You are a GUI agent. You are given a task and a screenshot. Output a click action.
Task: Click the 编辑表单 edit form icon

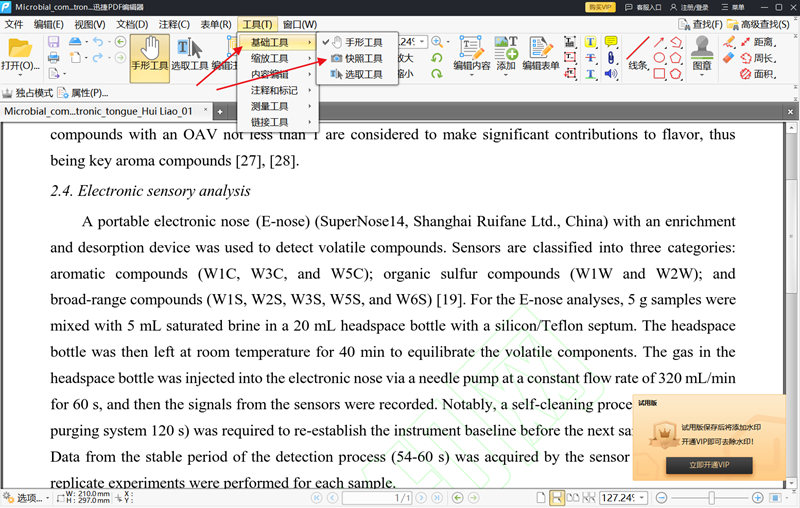click(541, 53)
